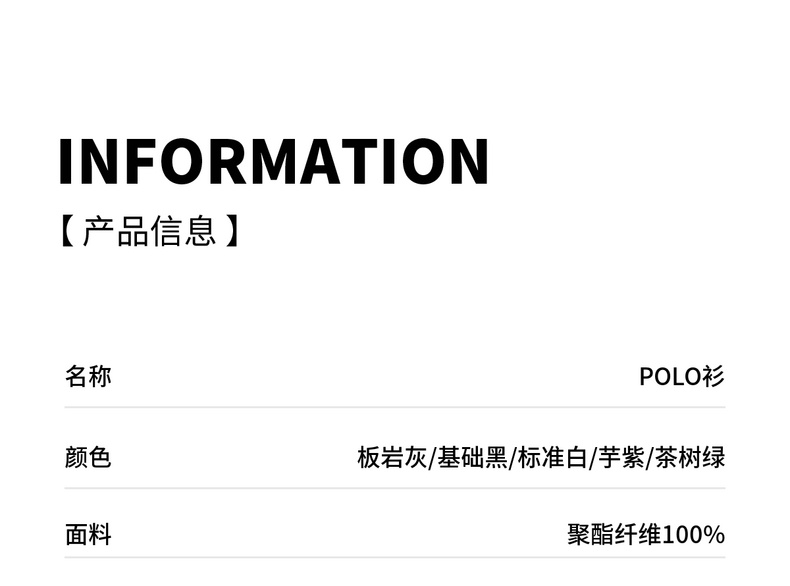The image size is (790, 586).
Task: Click the divider line under 颜色 row
Action: (x=395, y=489)
